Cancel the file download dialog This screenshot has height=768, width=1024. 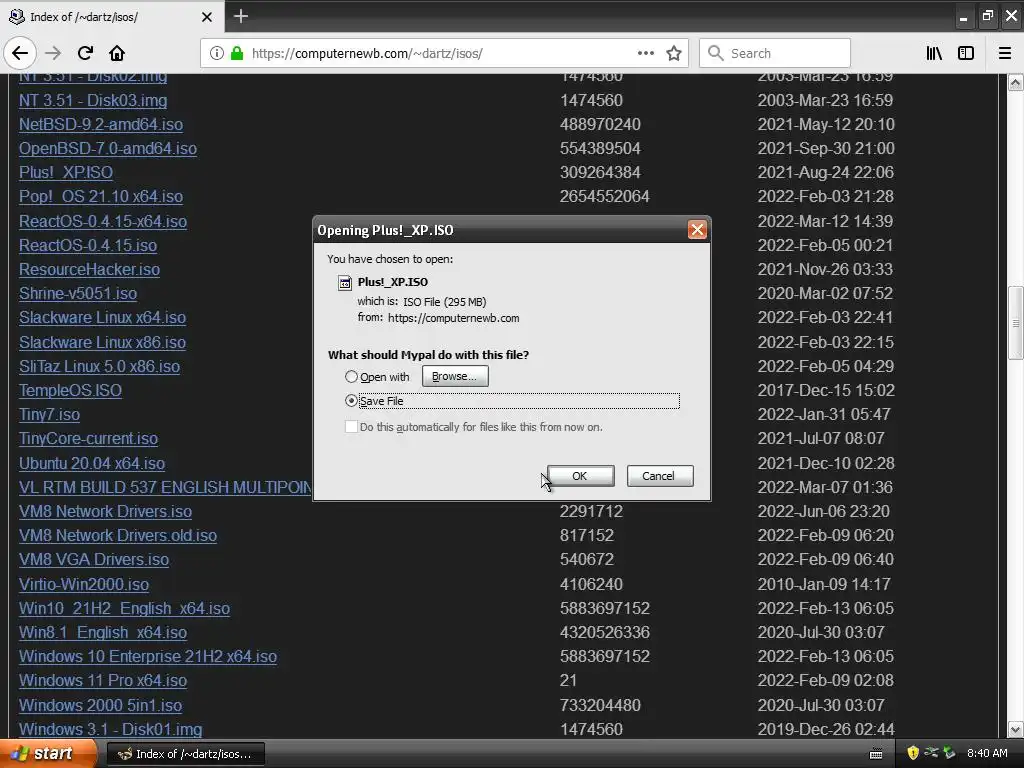pyautogui.click(x=660, y=476)
